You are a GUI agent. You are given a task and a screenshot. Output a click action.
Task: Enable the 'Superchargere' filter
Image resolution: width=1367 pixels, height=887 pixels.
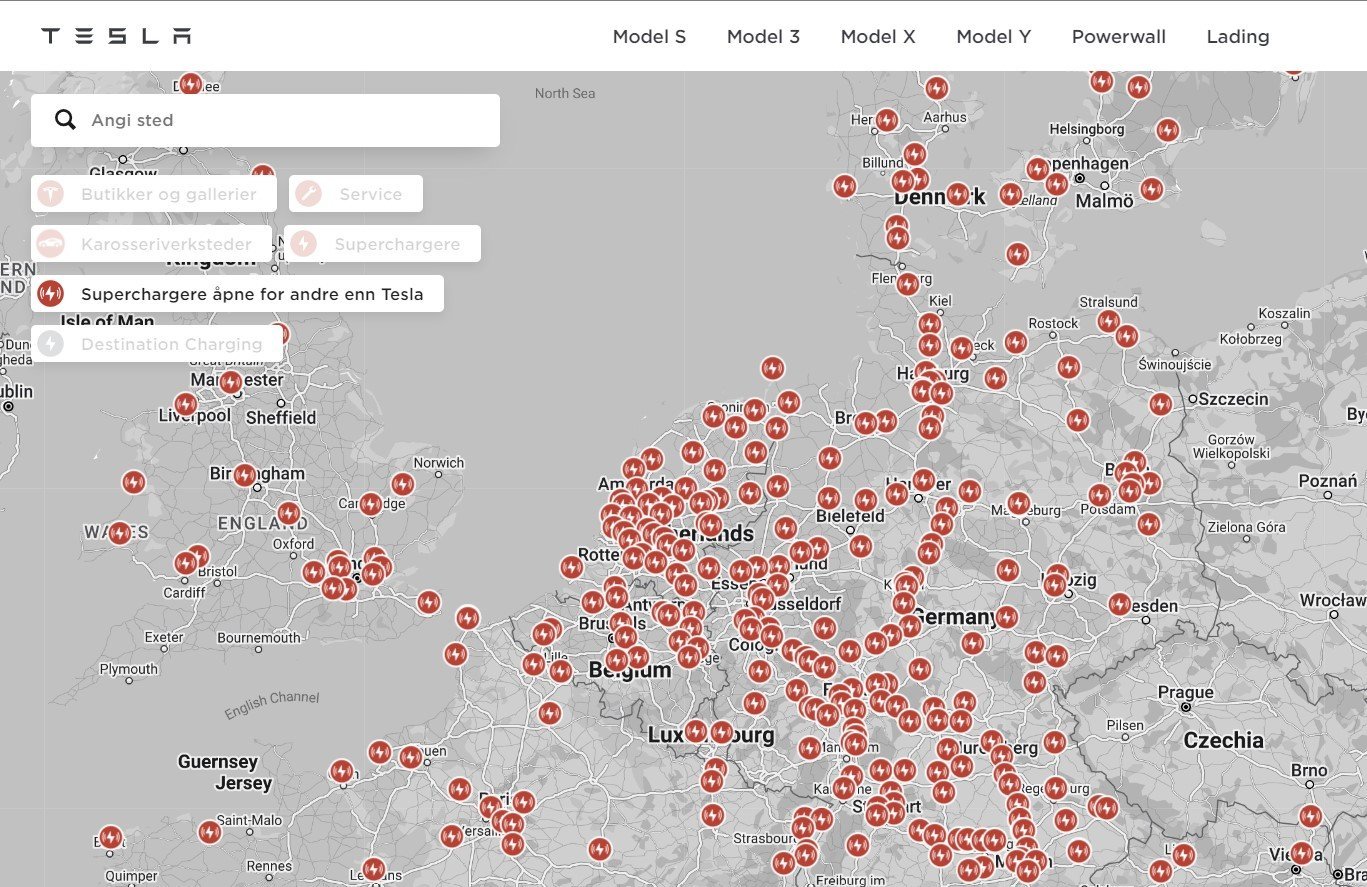pyautogui.click(x=382, y=244)
